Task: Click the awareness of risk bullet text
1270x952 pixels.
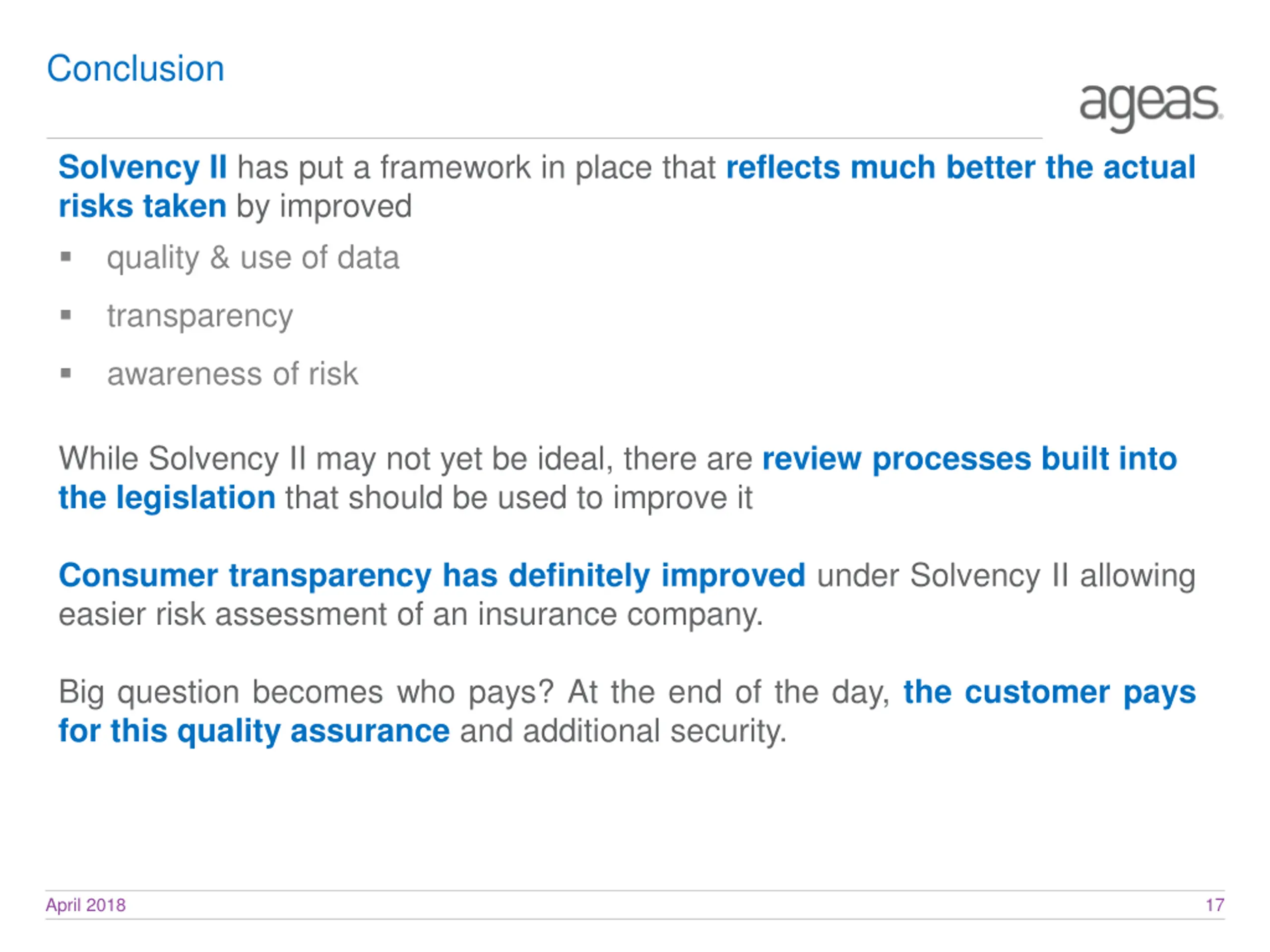Action: (233, 374)
